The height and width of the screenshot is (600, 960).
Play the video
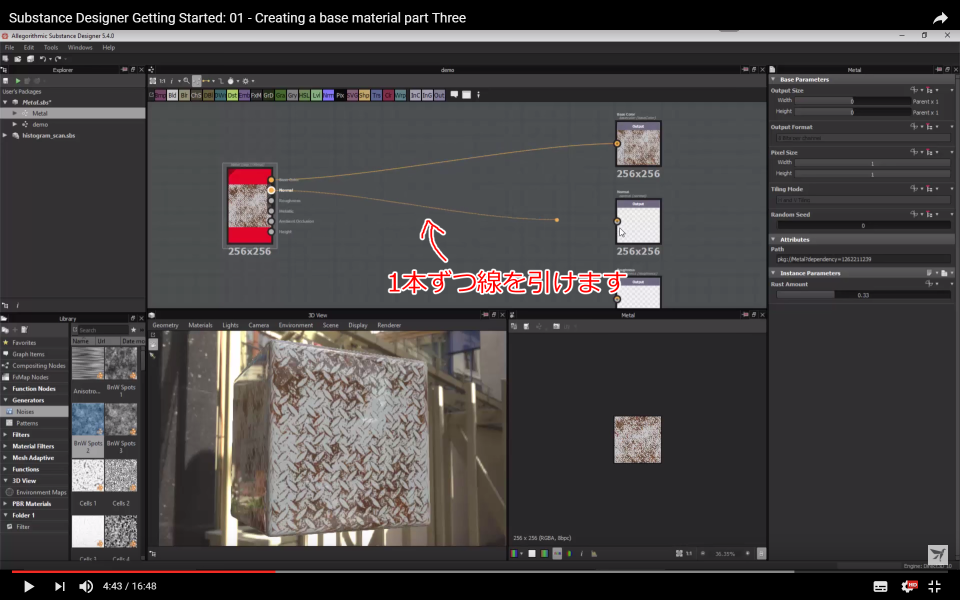click(x=28, y=587)
